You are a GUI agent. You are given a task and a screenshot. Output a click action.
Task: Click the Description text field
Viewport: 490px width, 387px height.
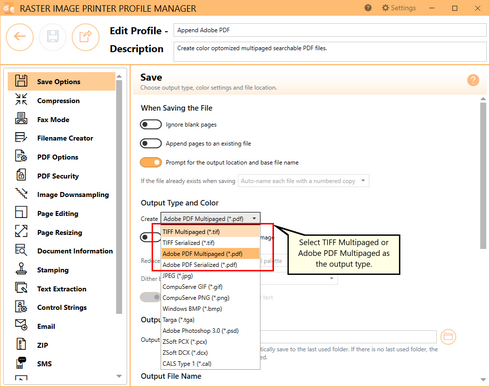pos(330,51)
